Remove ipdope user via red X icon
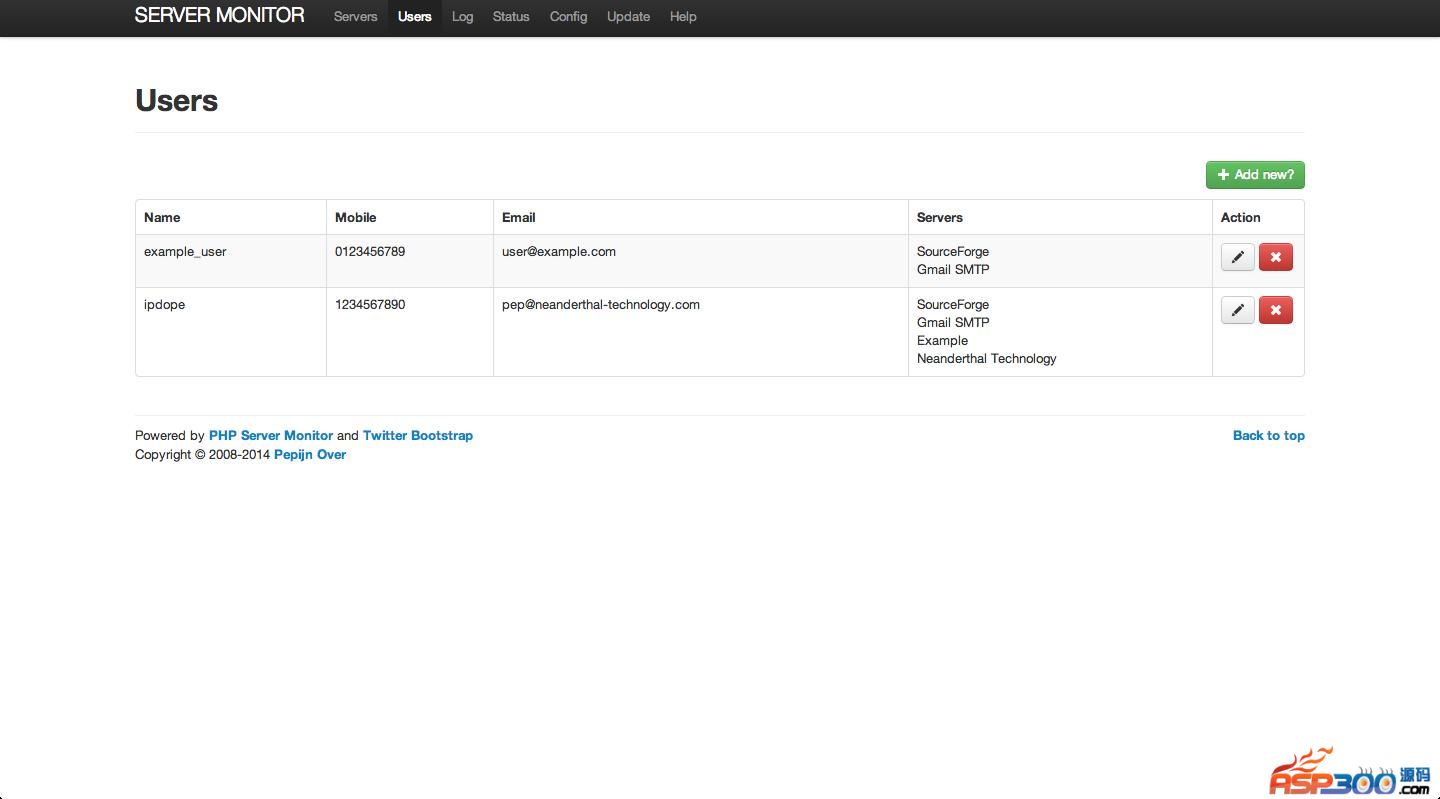Viewport: 1440px width, 799px height. [1275, 310]
